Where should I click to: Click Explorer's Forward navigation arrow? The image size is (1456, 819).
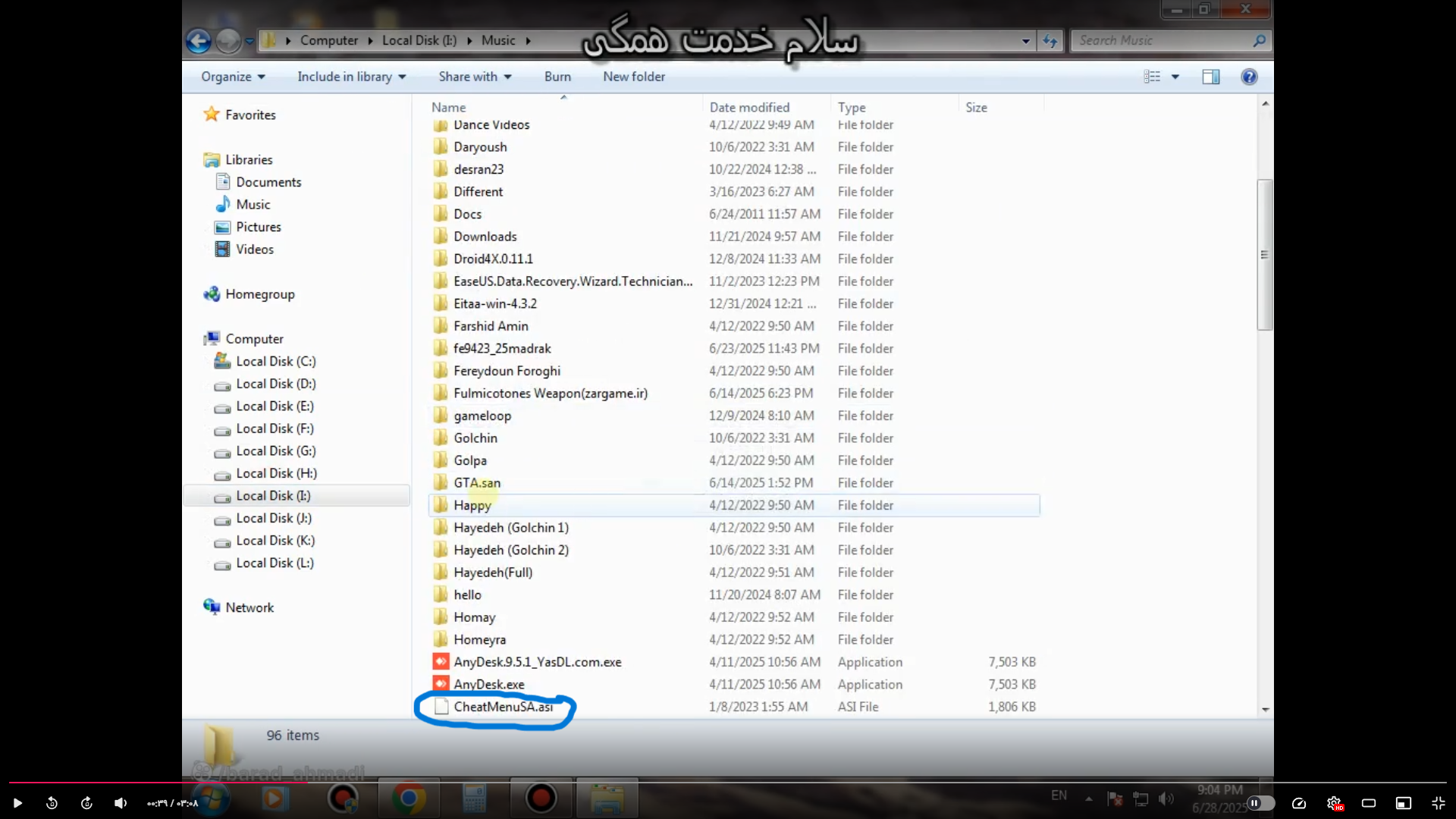point(227,41)
